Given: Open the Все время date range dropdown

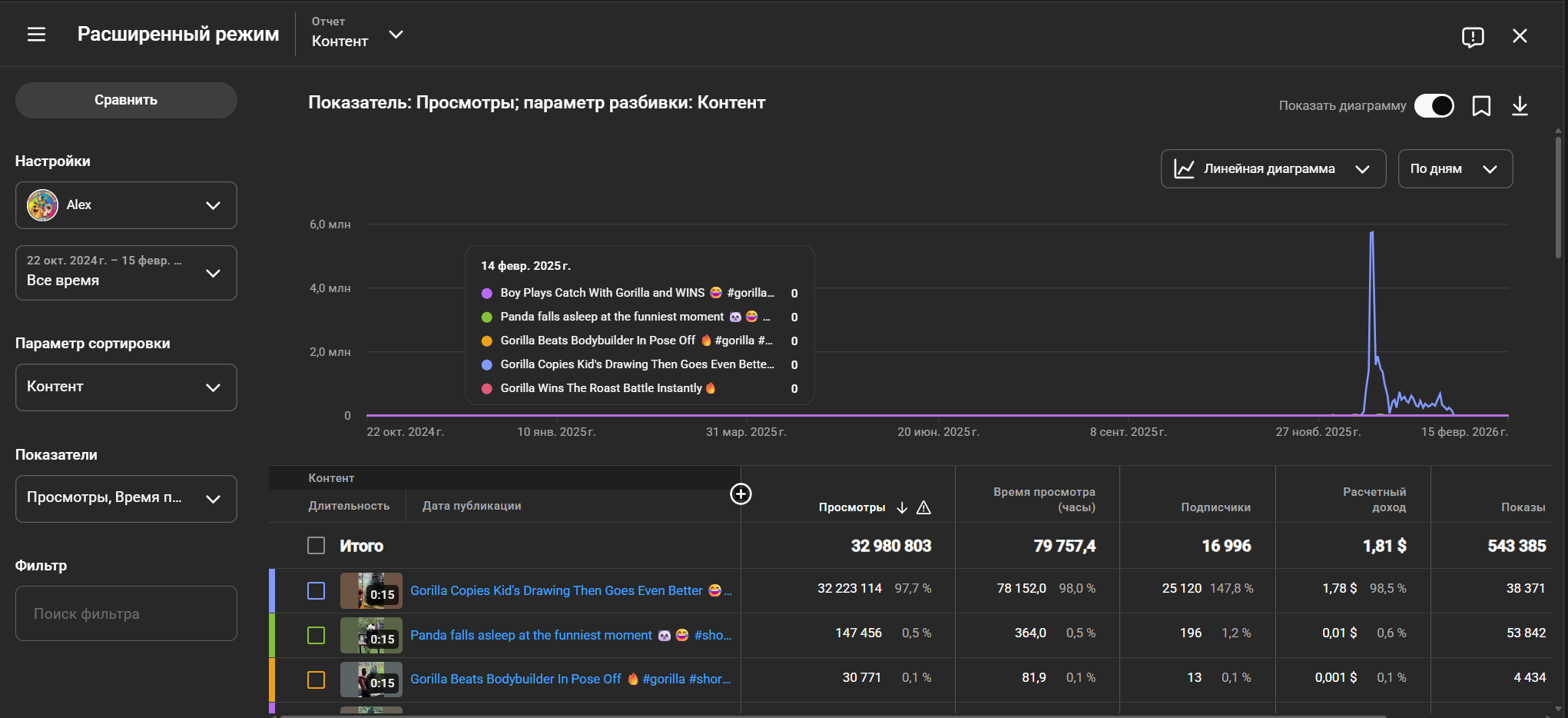Looking at the screenshot, I should 126,273.
